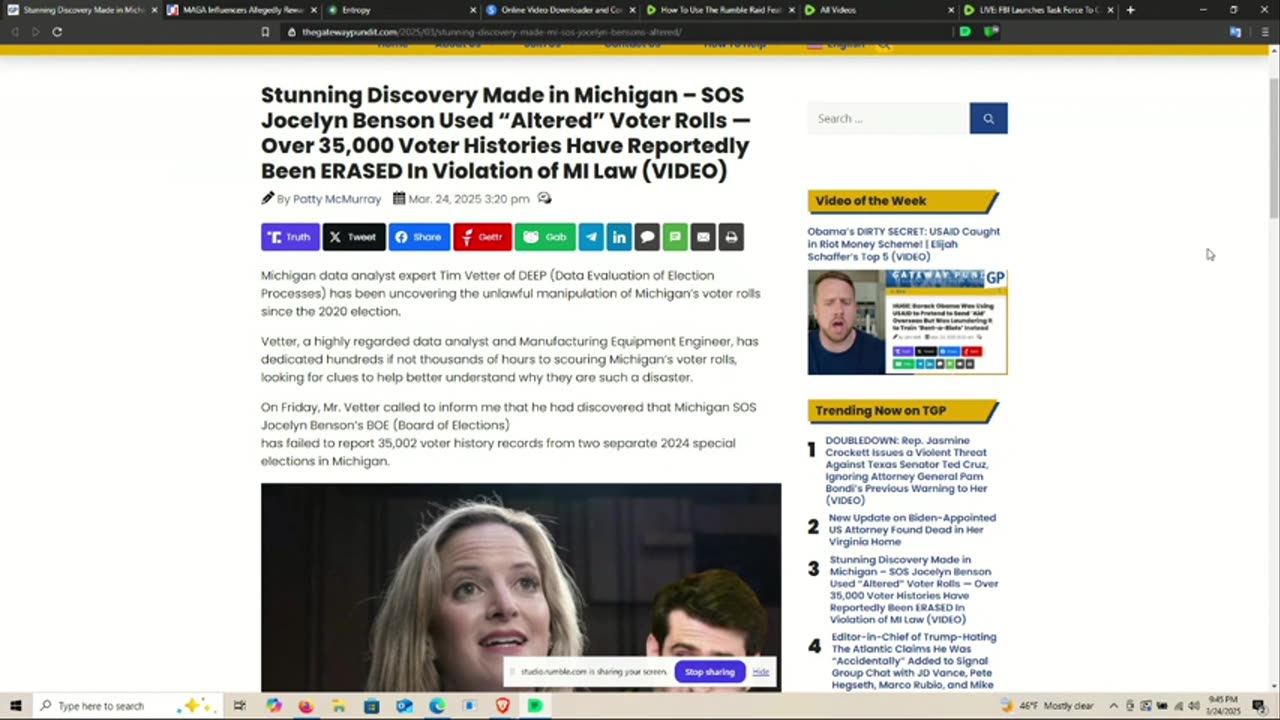
Task: Open Task View on the taskbar
Action: coord(240,706)
